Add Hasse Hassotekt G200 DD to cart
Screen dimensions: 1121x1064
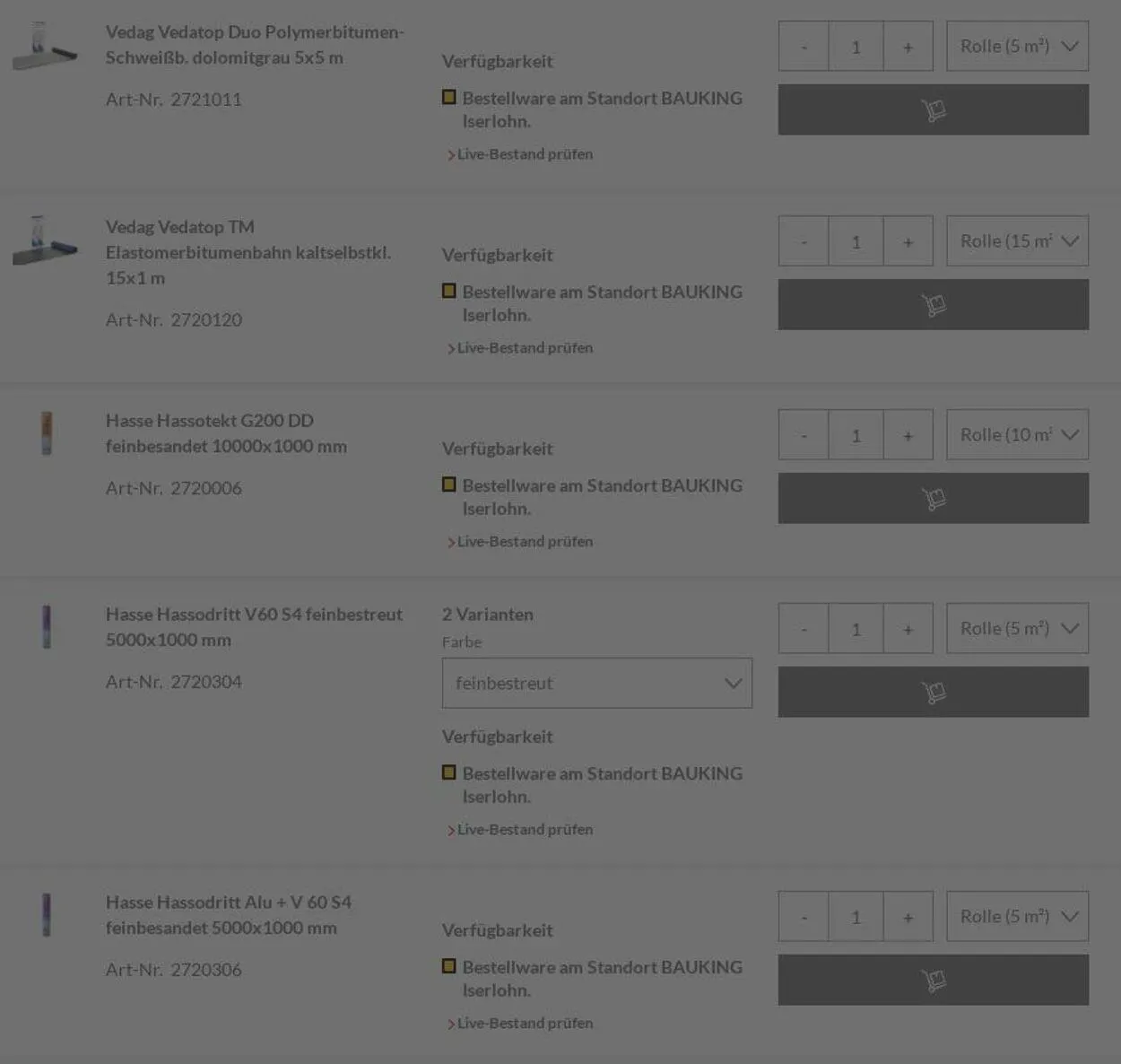[x=933, y=498]
